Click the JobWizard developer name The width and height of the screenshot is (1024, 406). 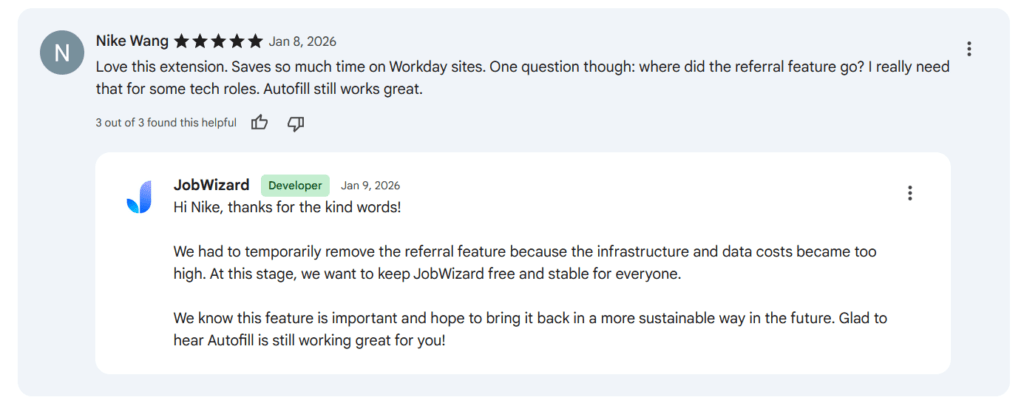click(211, 185)
